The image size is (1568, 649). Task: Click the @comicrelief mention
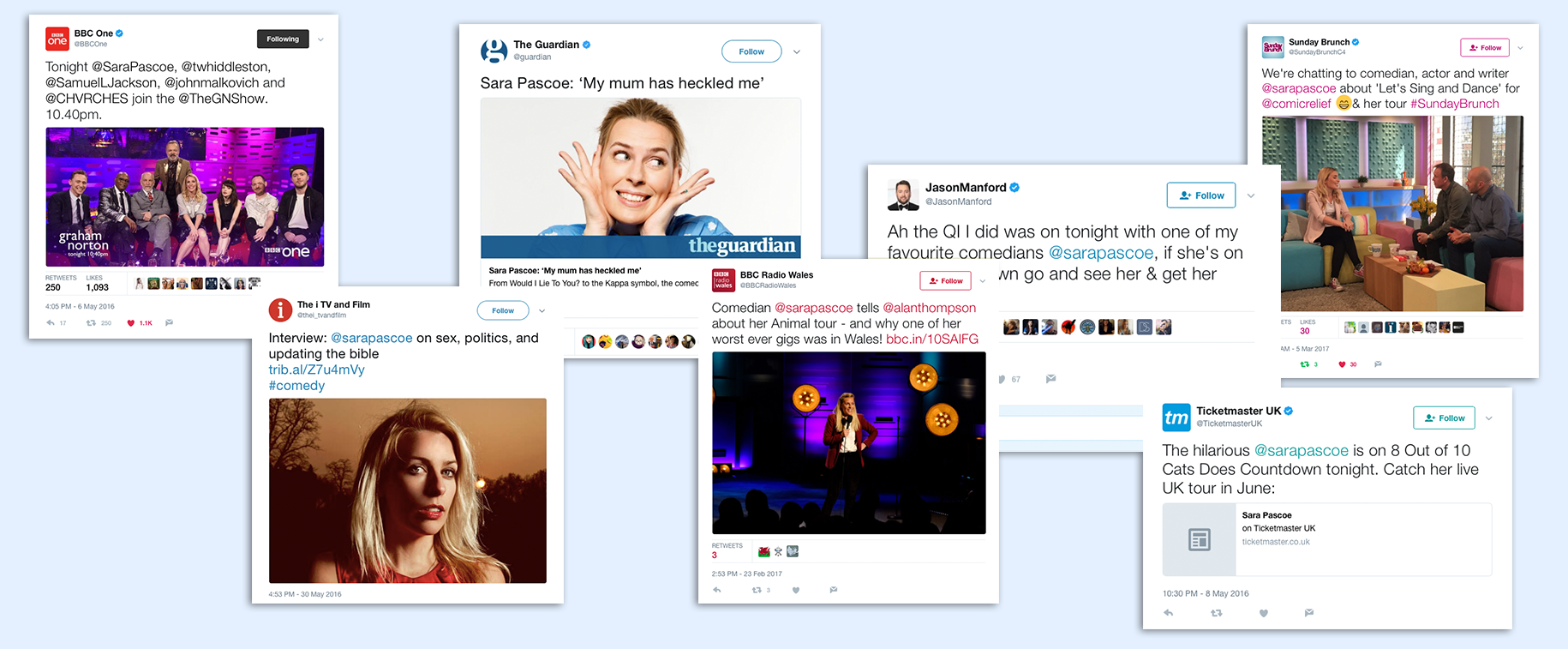pyautogui.click(x=1296, y=104)
